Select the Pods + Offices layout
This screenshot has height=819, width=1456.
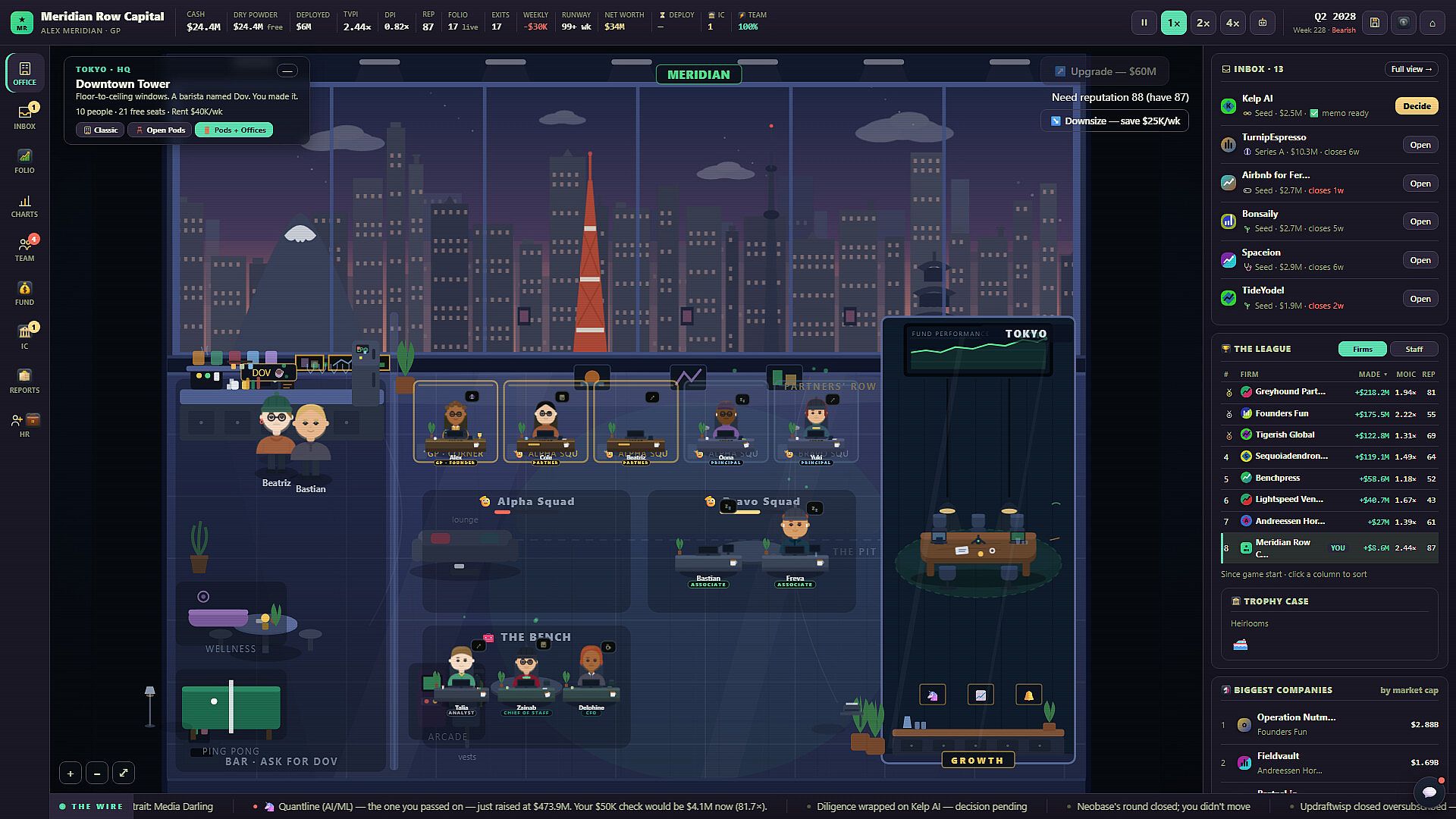coord(234,130)
